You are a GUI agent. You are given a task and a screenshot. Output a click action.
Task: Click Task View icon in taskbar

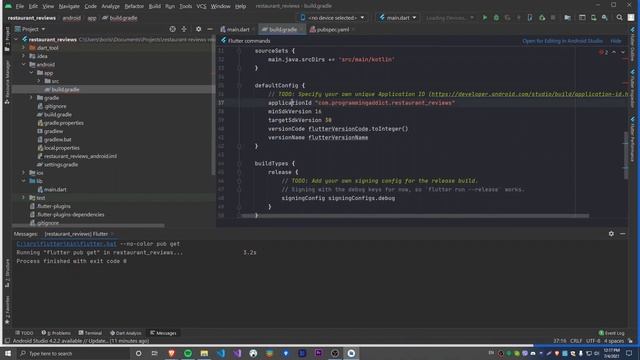point(155,353)
